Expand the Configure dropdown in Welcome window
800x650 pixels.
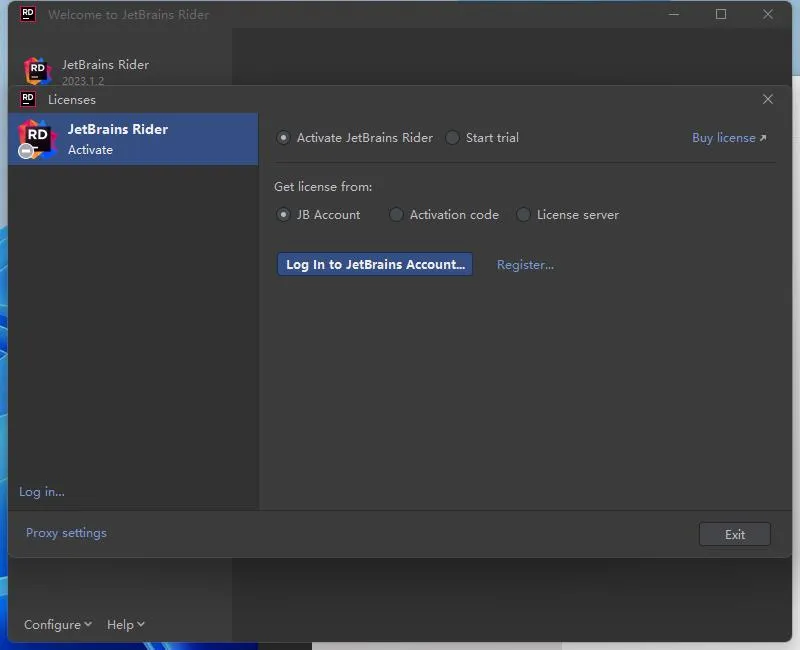[58, 624]
